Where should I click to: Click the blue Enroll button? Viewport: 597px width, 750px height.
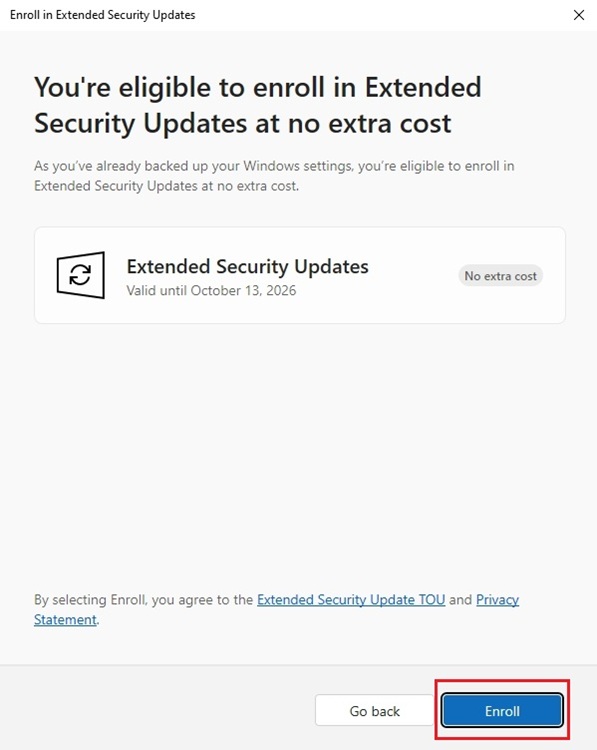502,711
